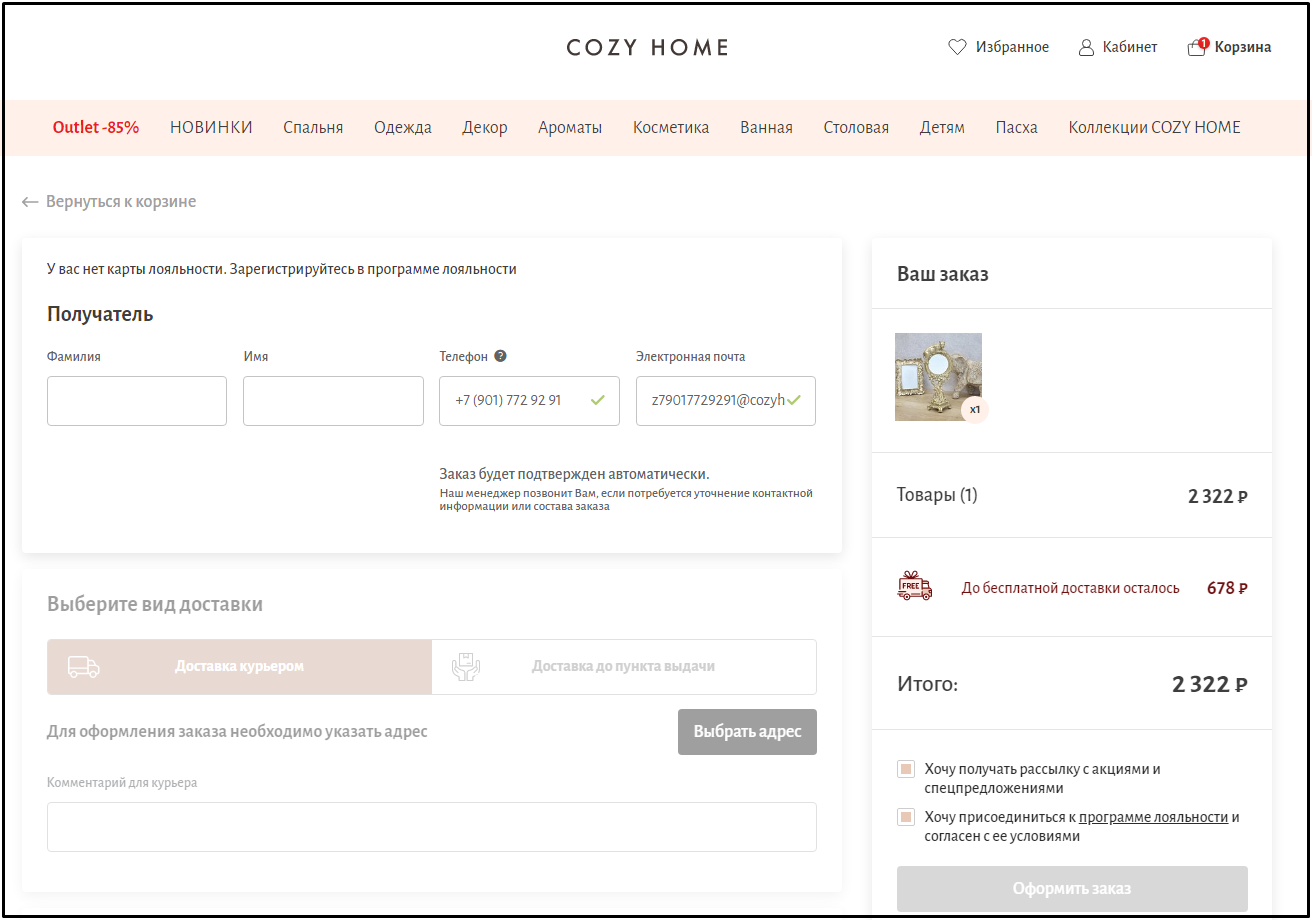Click the Избранное link text
1312x920 pixels.
tap(1012, 47)
